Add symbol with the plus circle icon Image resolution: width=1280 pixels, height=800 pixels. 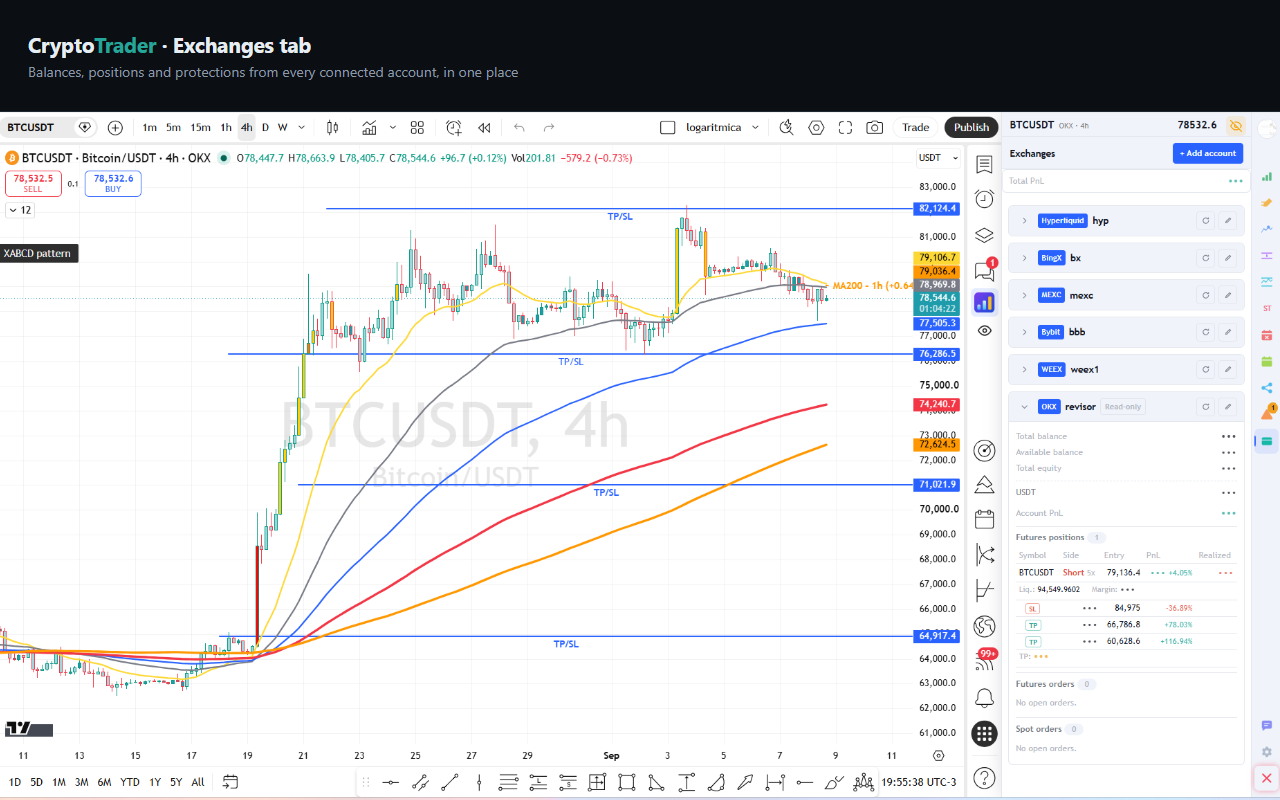tap(115, 127)
